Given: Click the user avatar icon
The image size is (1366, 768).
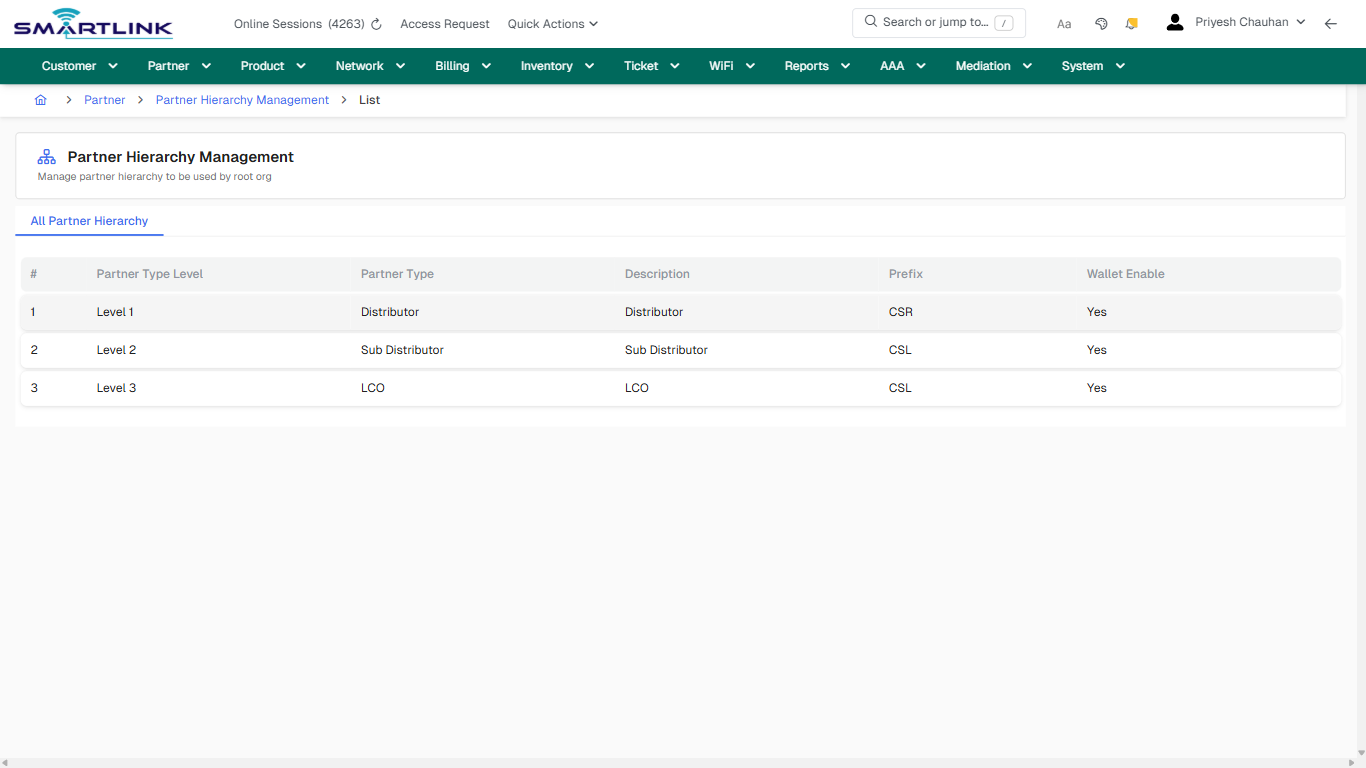Looking at the screenshot, I should 1174,21.
